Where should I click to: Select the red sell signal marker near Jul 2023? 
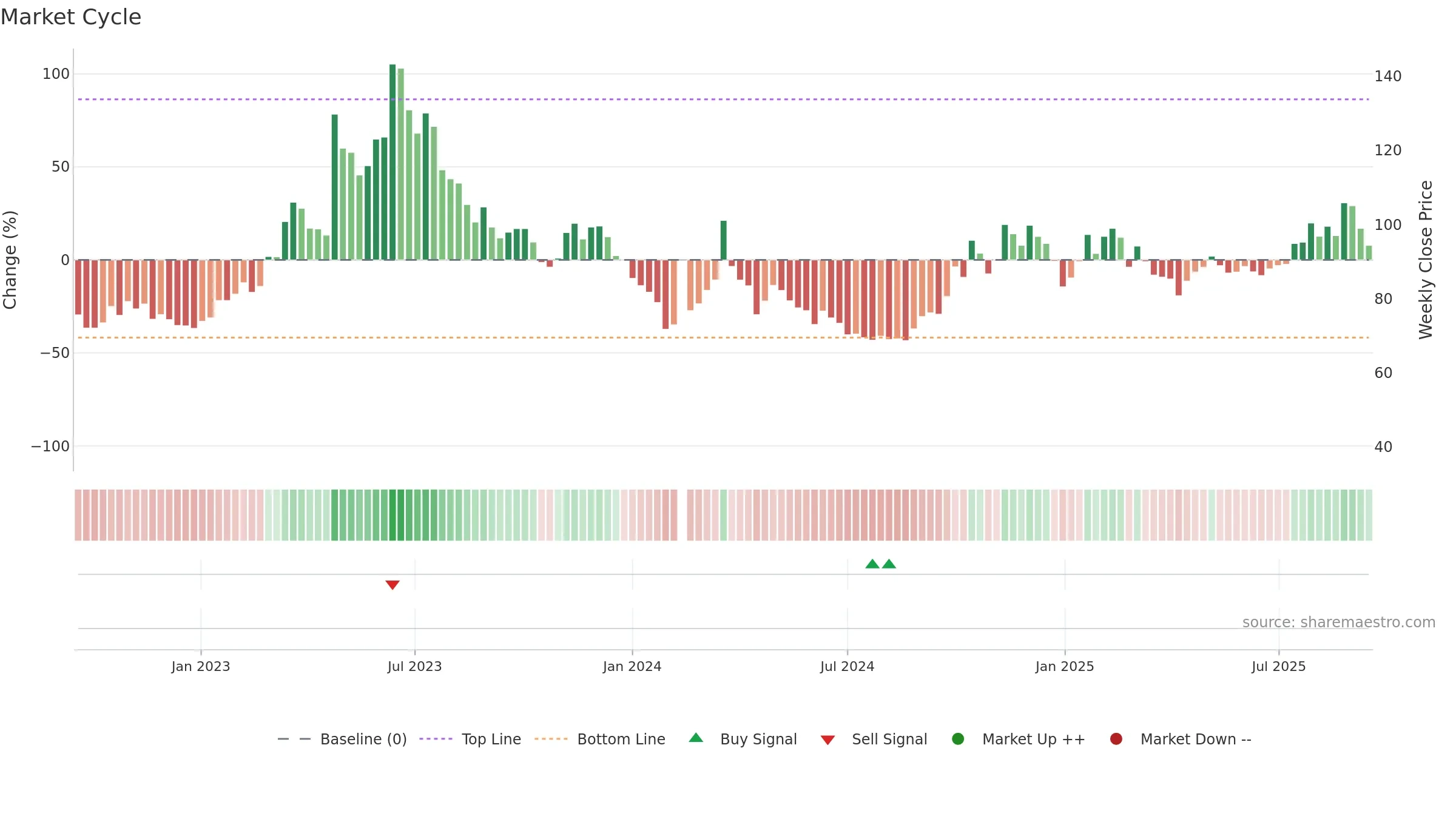(x=393, y=585)
